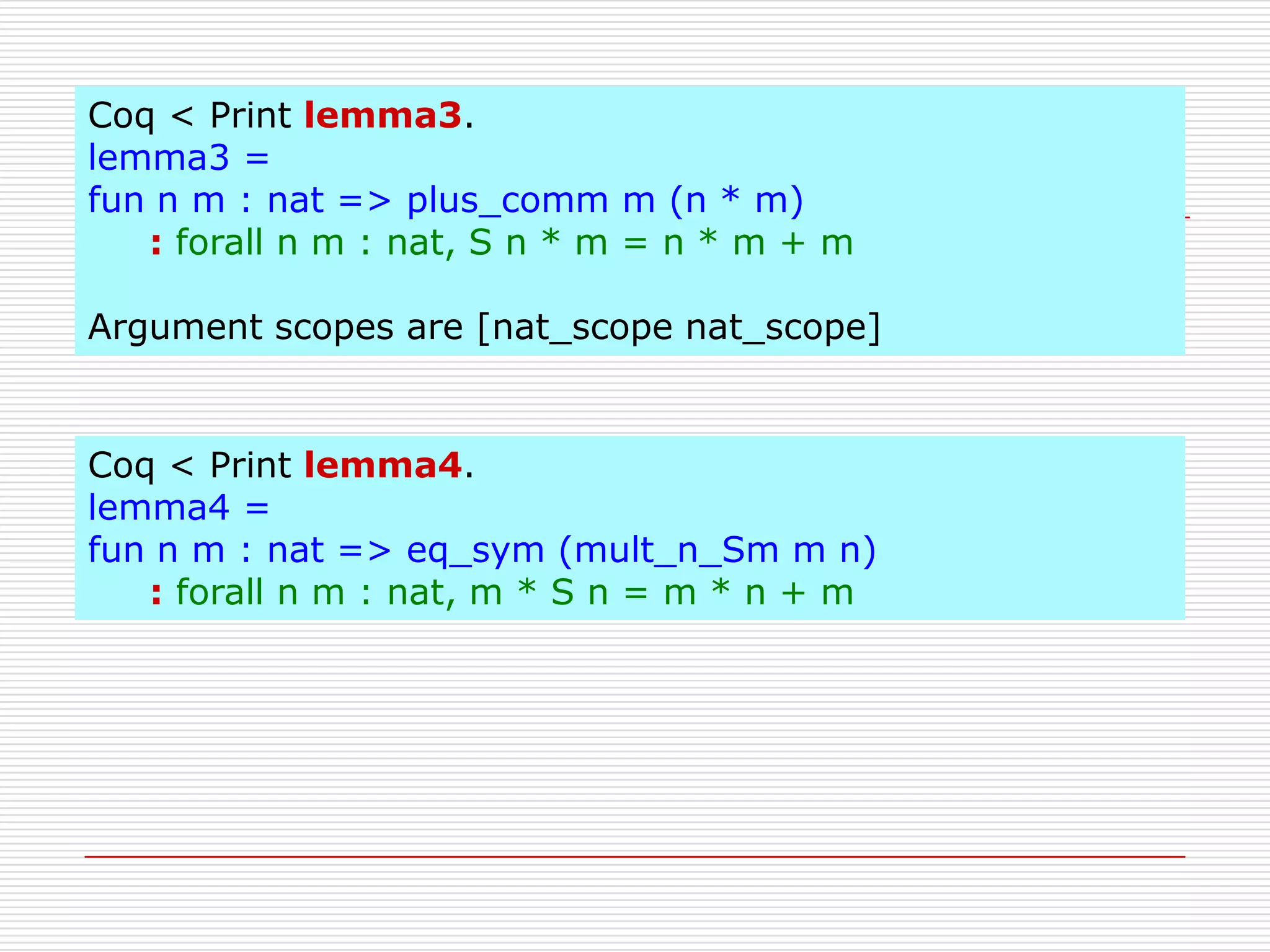
Task: Click the line 'forall n m : nat, S n * m = n * m + m'
Action: [x=514, y=242]
